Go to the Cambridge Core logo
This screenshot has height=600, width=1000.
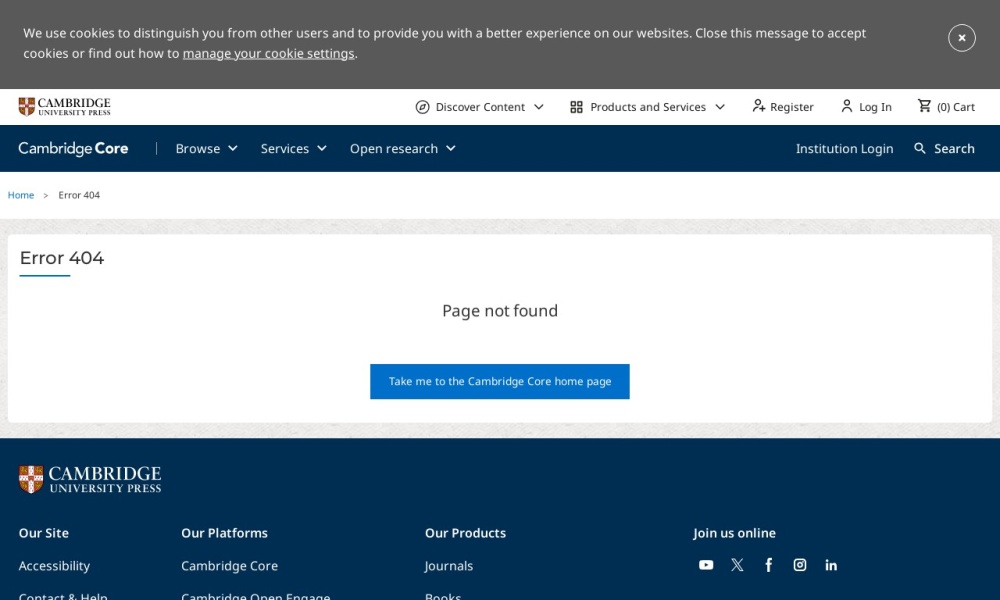73,149
